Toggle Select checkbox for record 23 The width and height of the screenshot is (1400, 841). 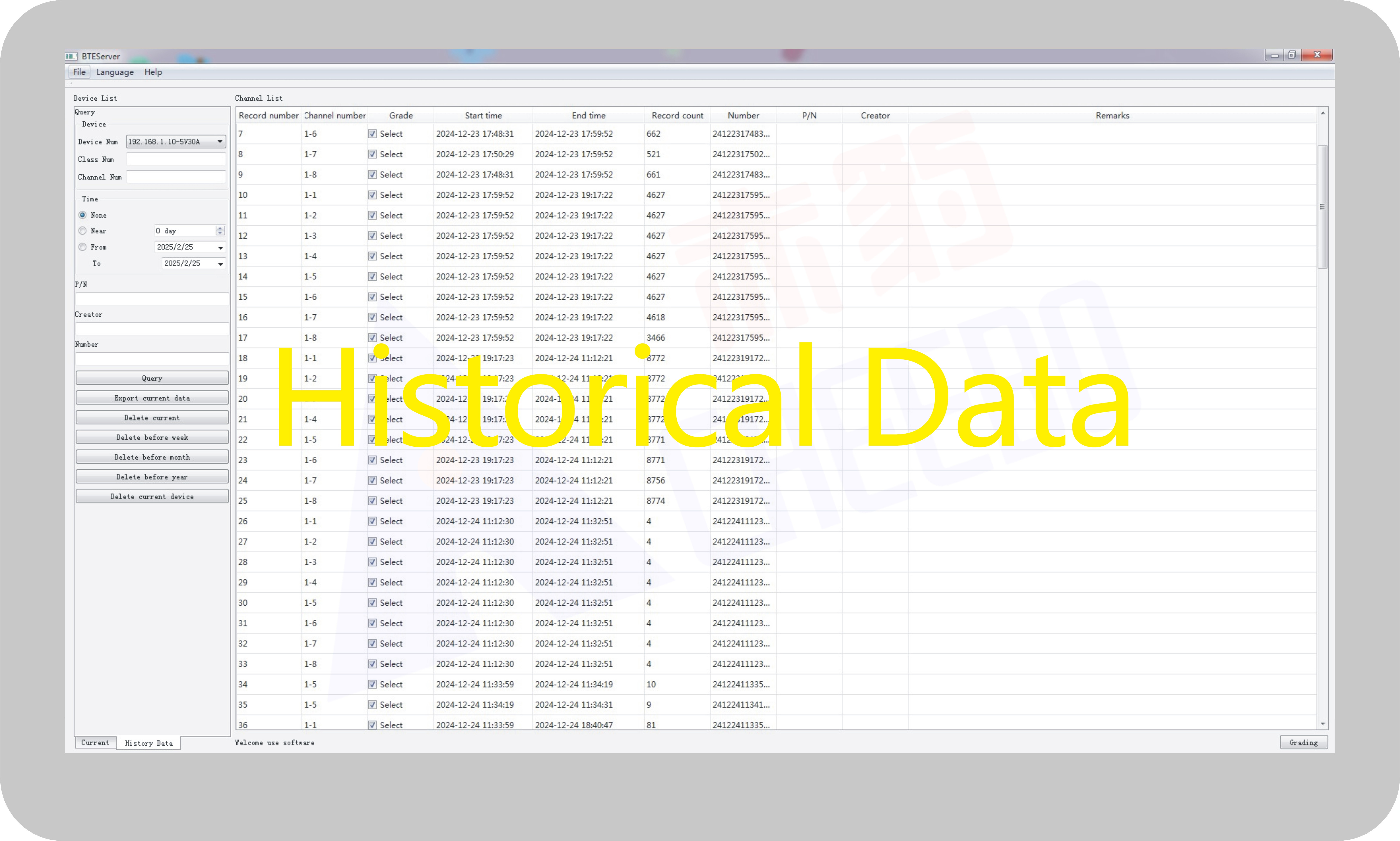pyautogui.click(x=372, y=460)
